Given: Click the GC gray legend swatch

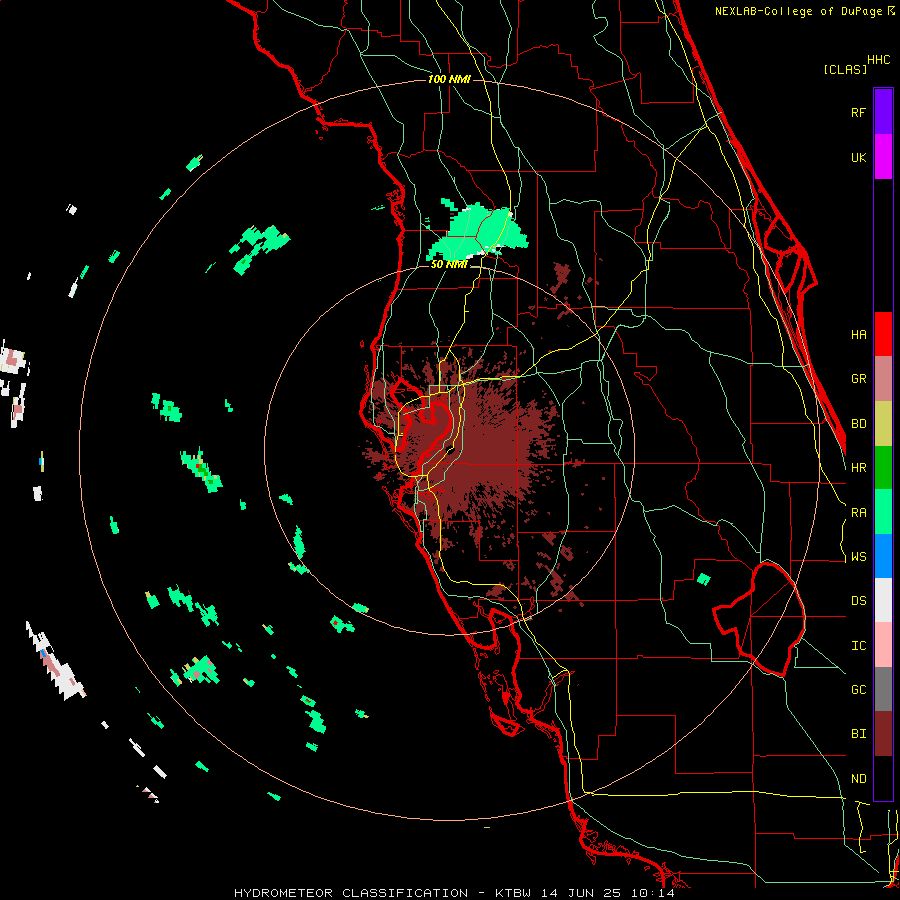Looking at the screenshot, I should tap(883, 689).
